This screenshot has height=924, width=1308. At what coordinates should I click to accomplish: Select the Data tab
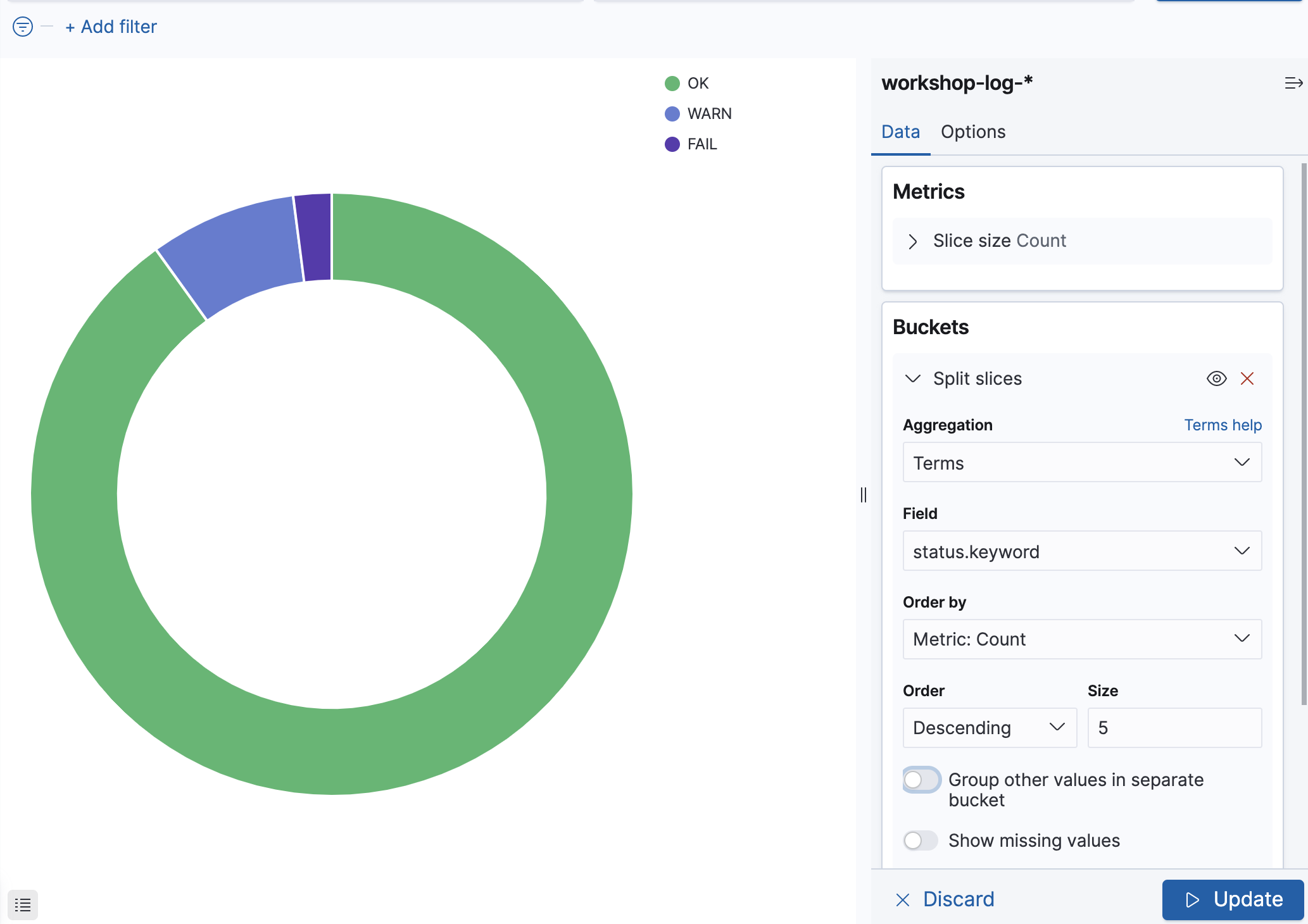(900, 132)
